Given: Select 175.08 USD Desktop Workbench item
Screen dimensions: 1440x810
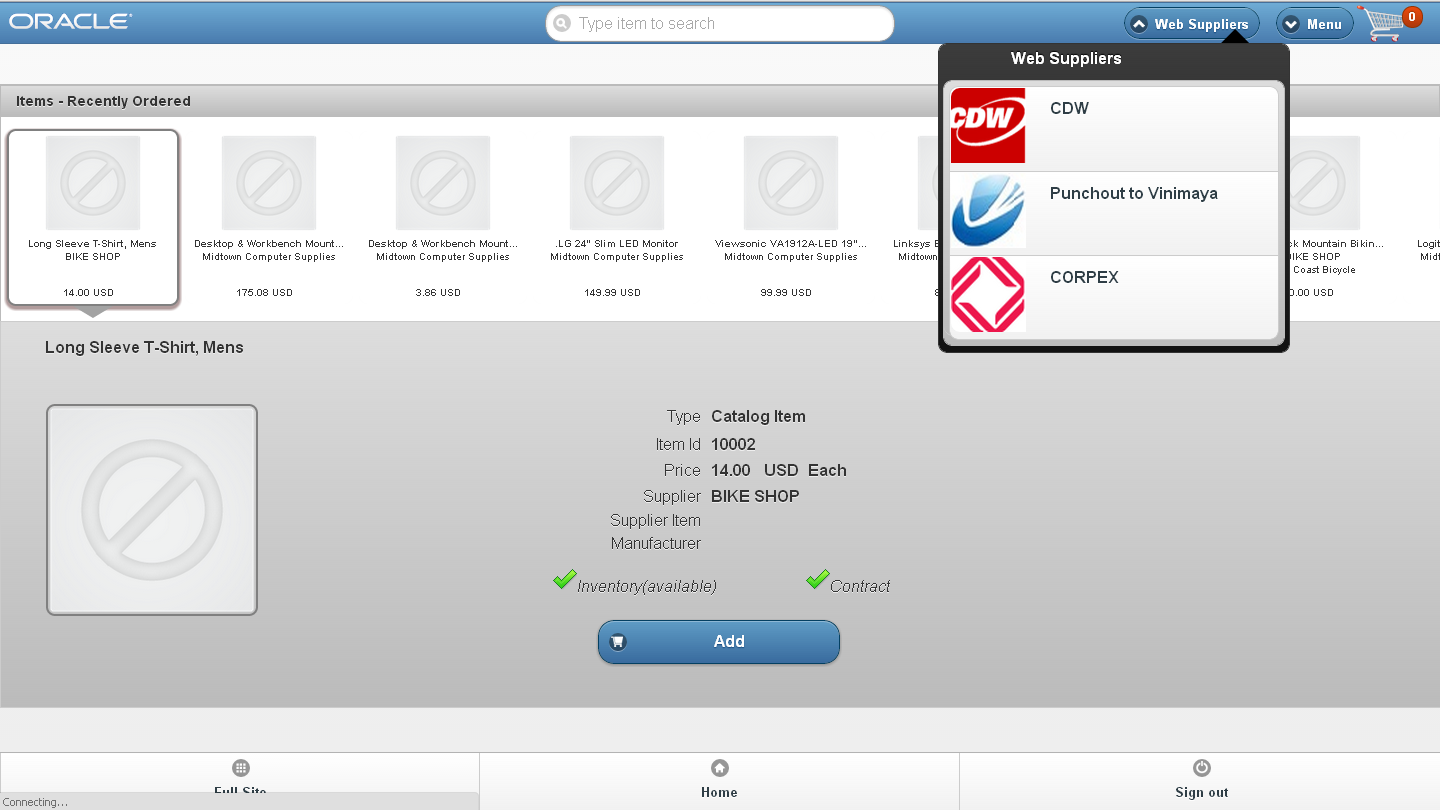Looking at the screenshot, I should [269, 217].
